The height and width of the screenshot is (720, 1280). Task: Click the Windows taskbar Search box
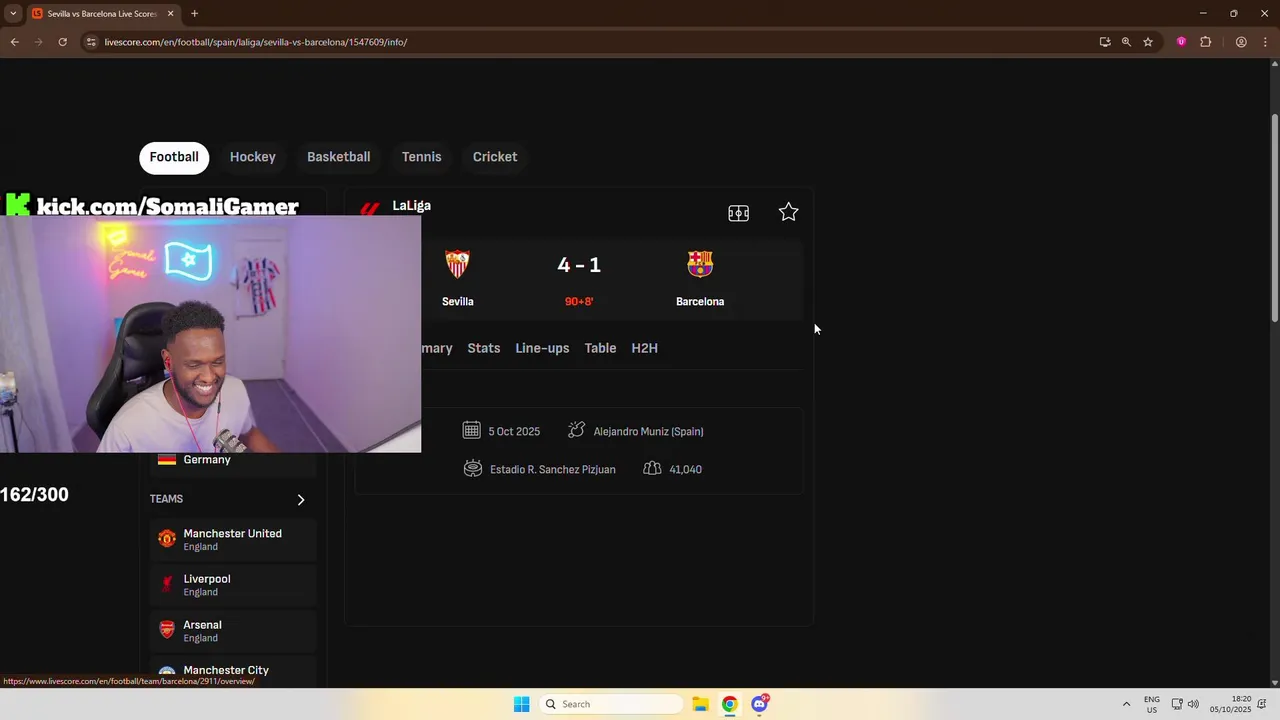(x=612, y=704)
